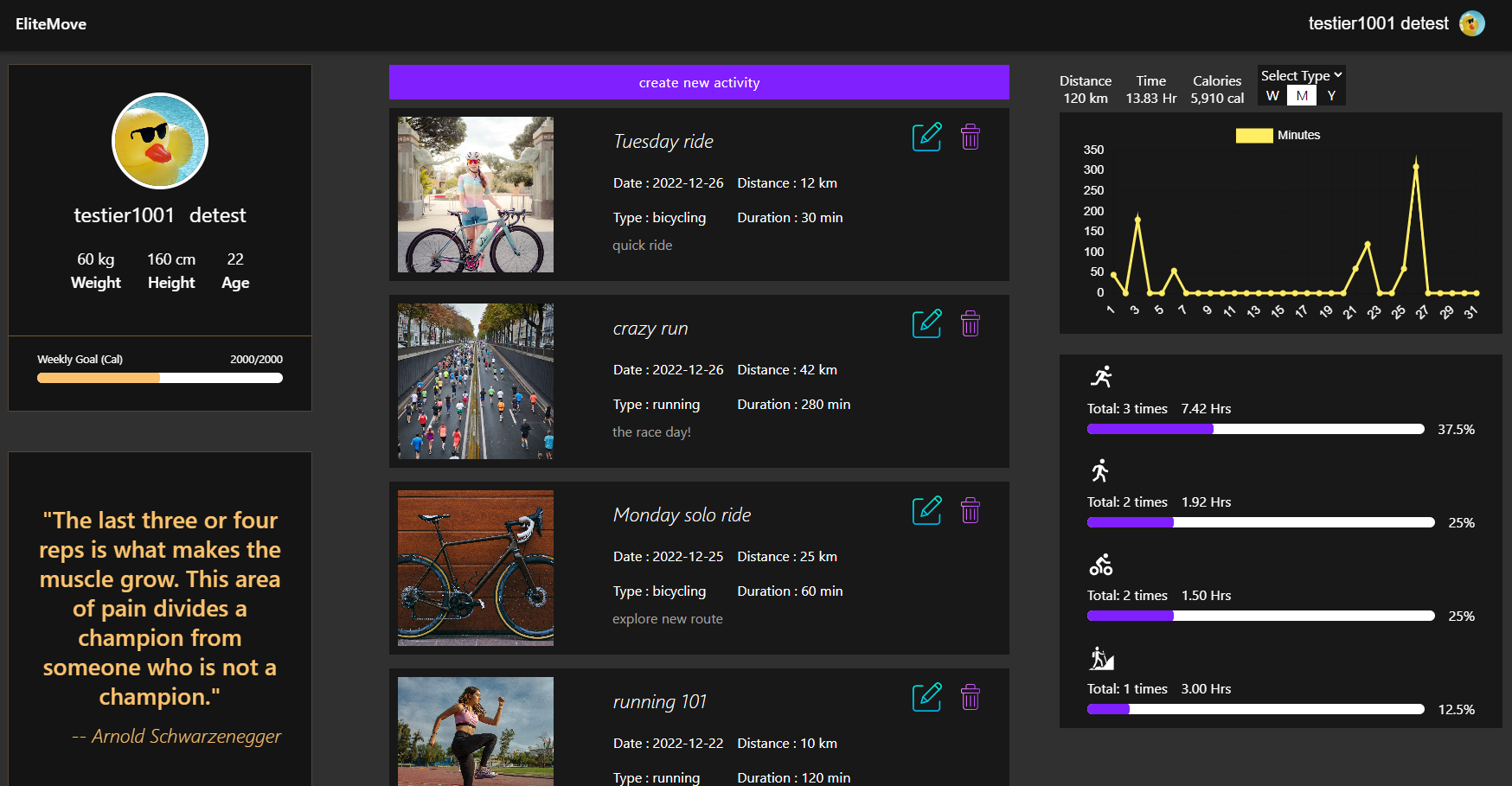1512x786 pixels.
Task: Click the running icon in the stats panel
Action: (1102, 375)
